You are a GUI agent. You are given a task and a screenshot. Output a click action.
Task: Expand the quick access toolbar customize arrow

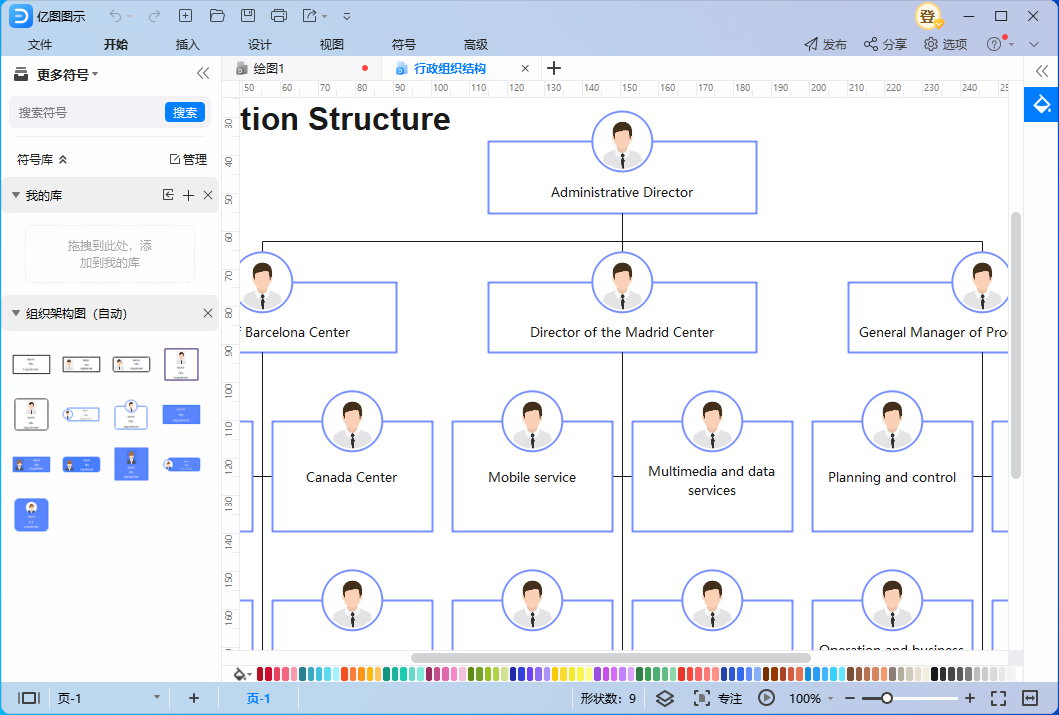(346, 16)
